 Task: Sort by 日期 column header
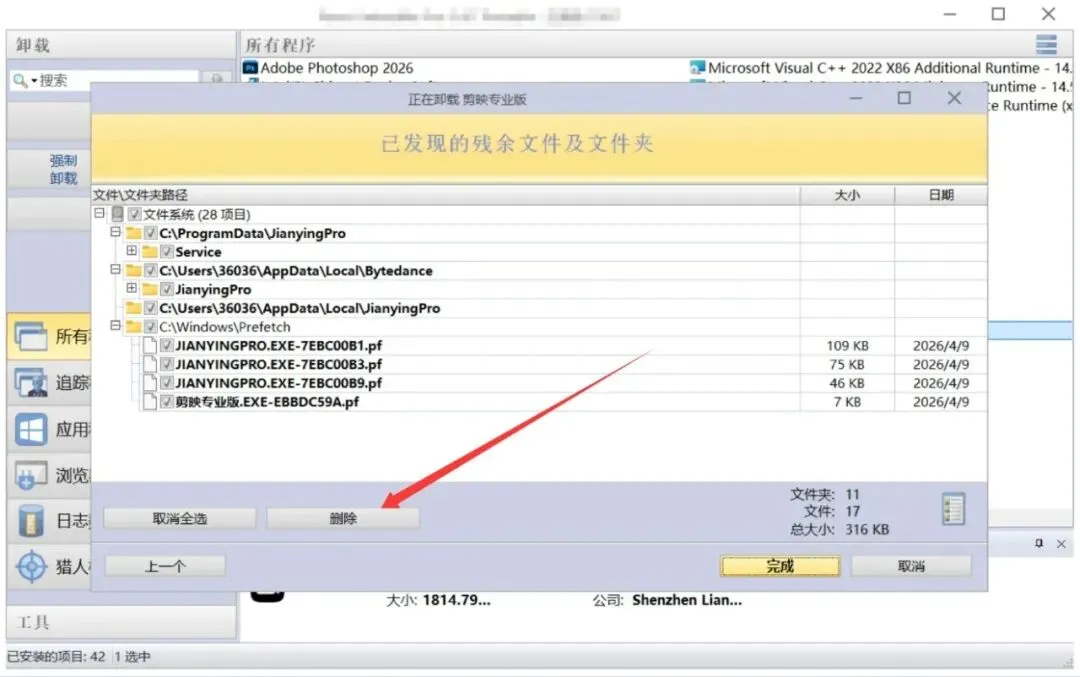[x=941, y=195]
